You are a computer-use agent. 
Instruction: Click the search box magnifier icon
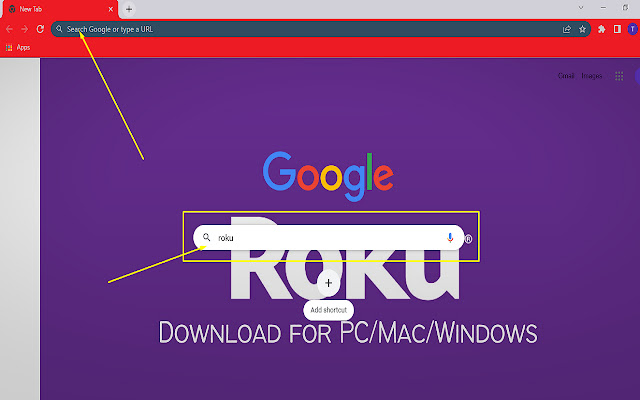(x=207, y=237)
